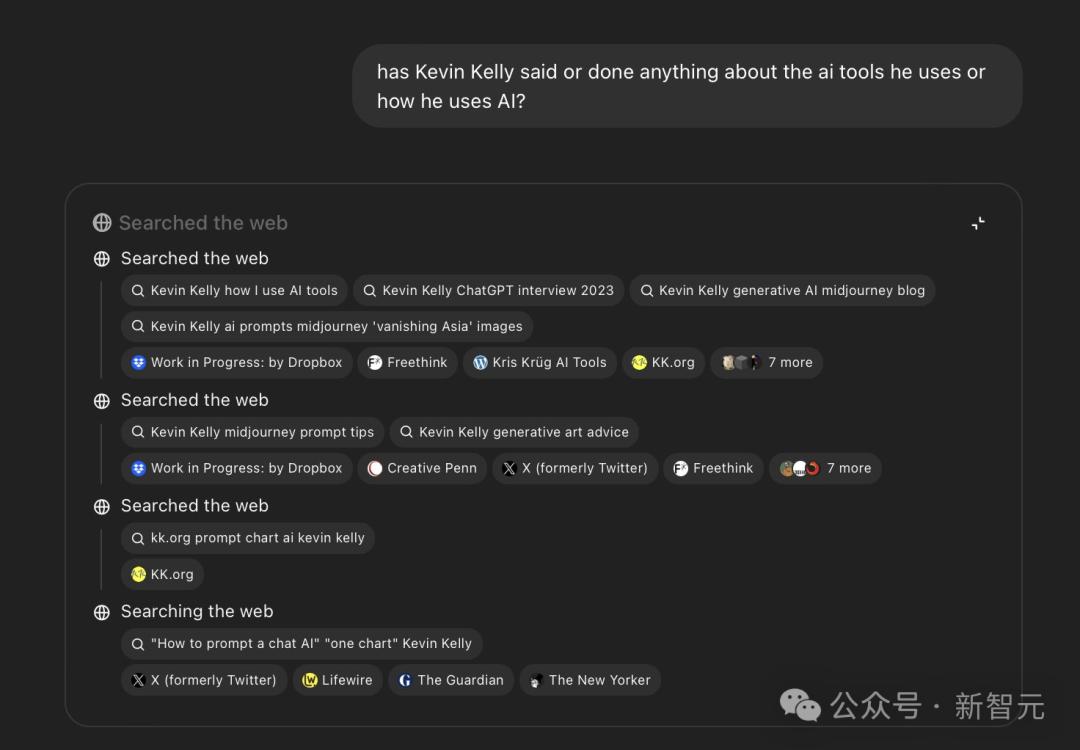
Task: Open the 'Kevin Kelly ChatGPT interview 2023' query
Action: pos(488,291)
